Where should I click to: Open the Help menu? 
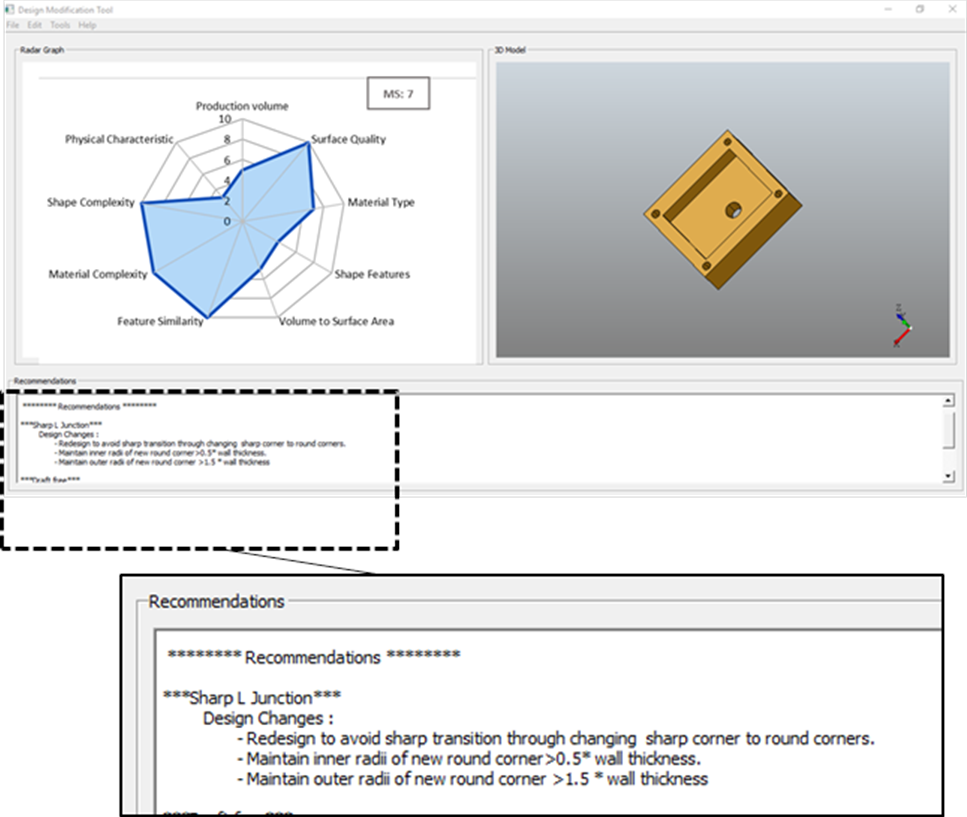(88, 25)
